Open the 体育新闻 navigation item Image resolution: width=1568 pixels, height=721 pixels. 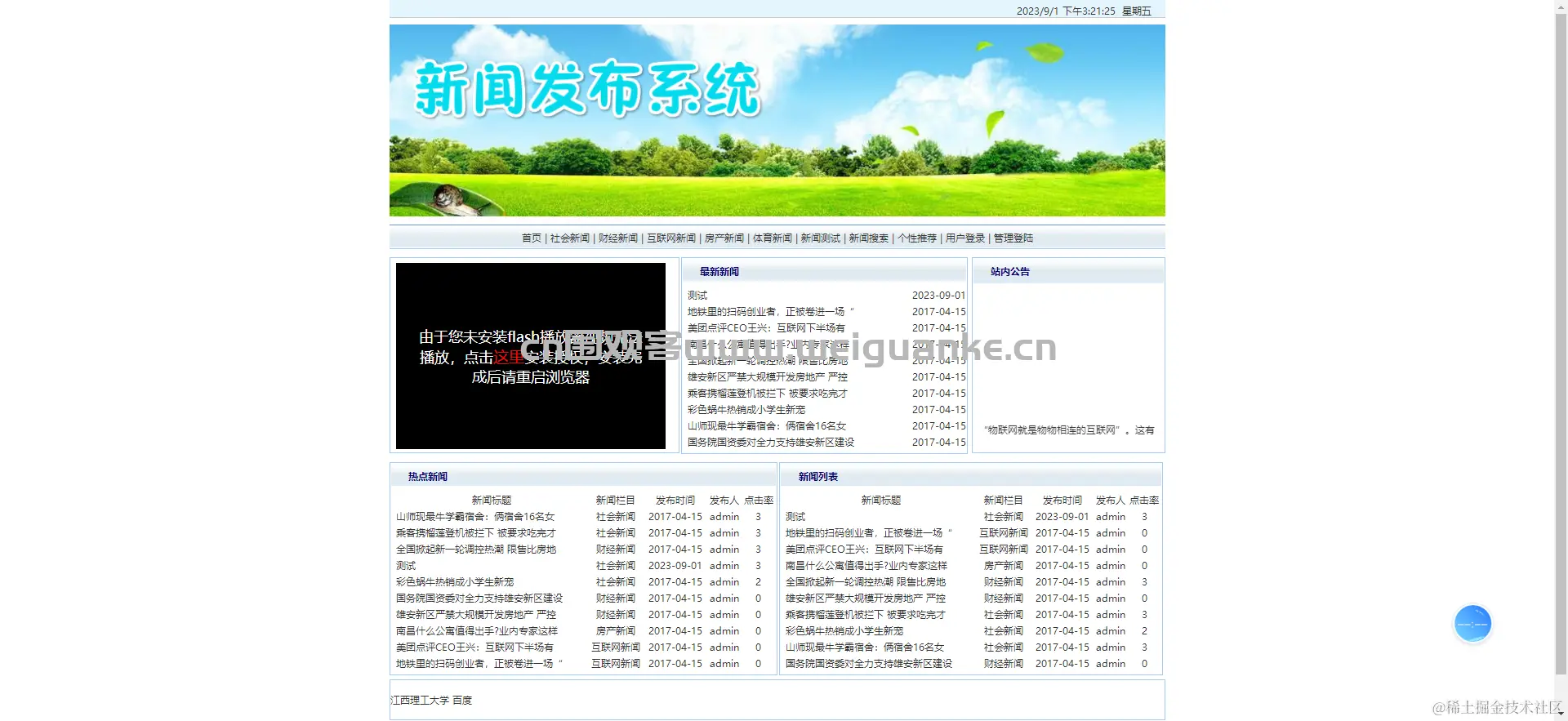click(x=773, y=238)
